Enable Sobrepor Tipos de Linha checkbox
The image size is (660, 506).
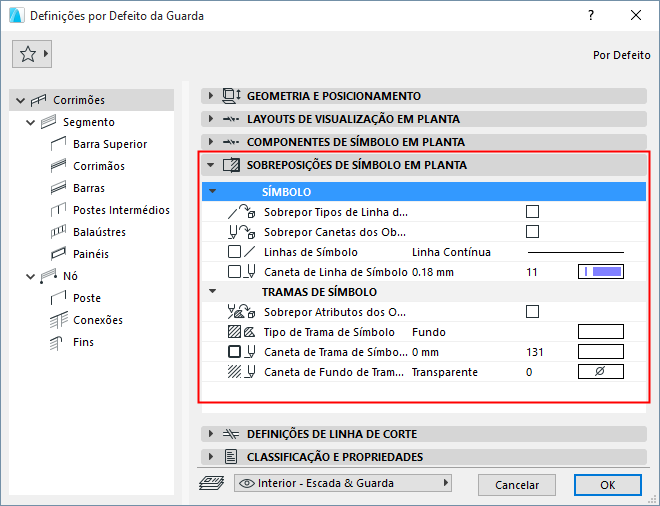click(x=532, y=211)
